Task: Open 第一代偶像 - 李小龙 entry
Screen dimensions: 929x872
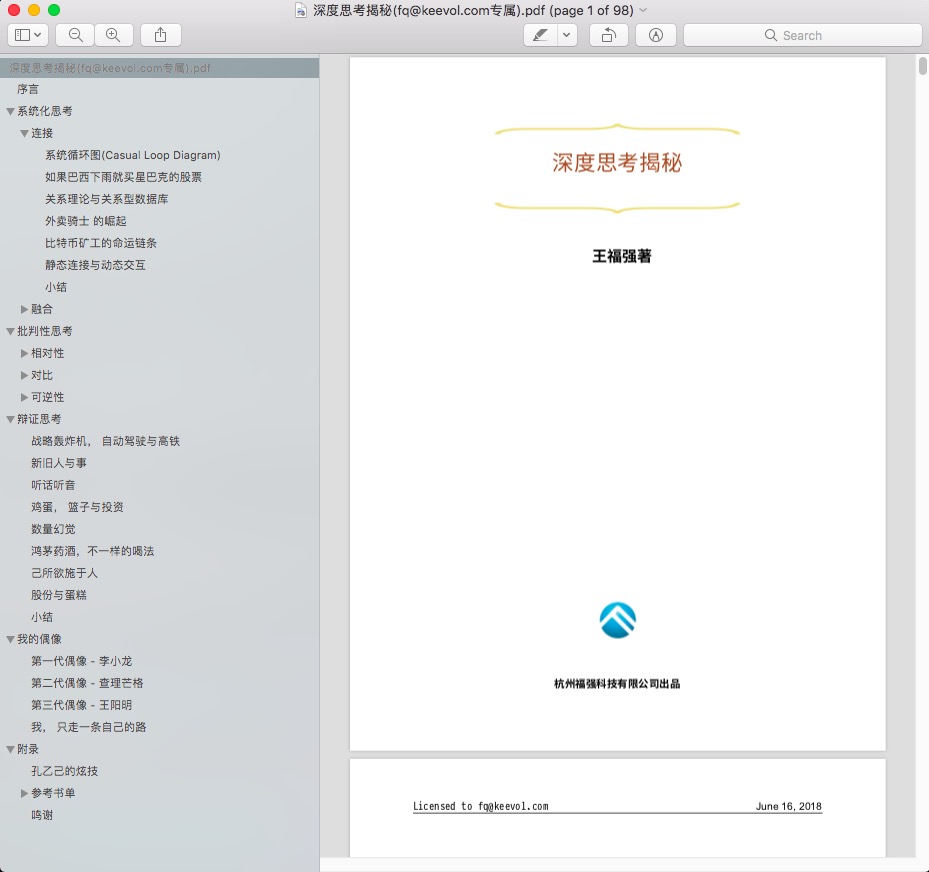Action: click(82, 661)
